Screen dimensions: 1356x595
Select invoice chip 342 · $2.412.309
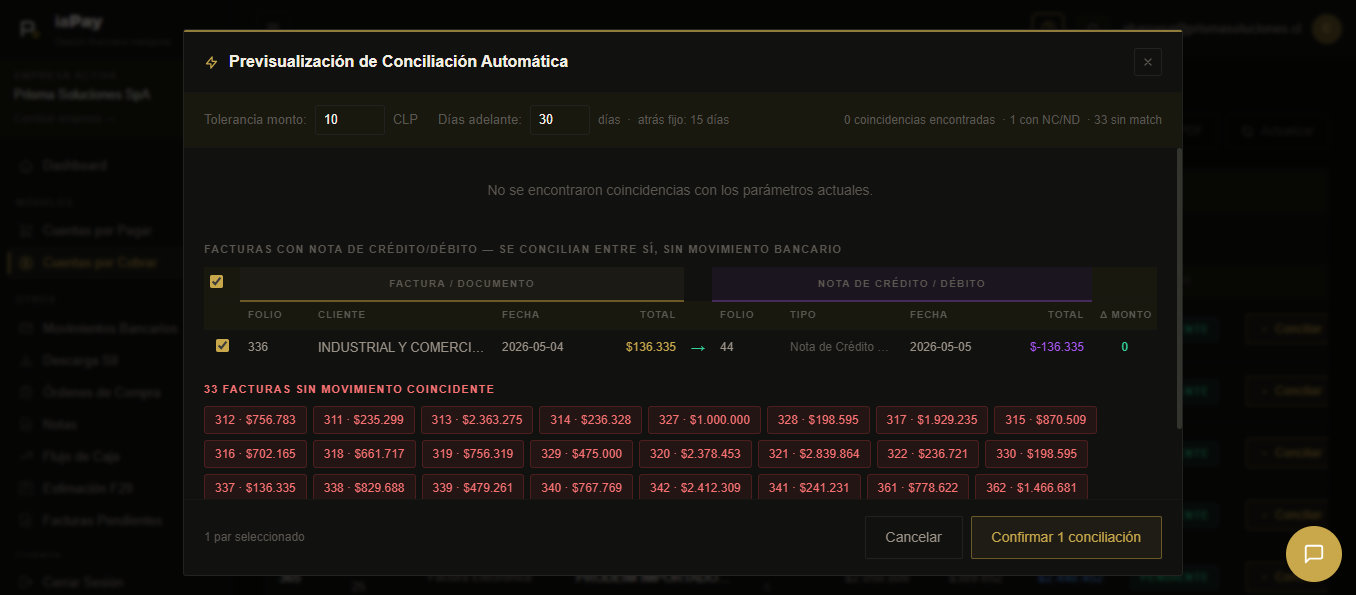coord(695,488)
